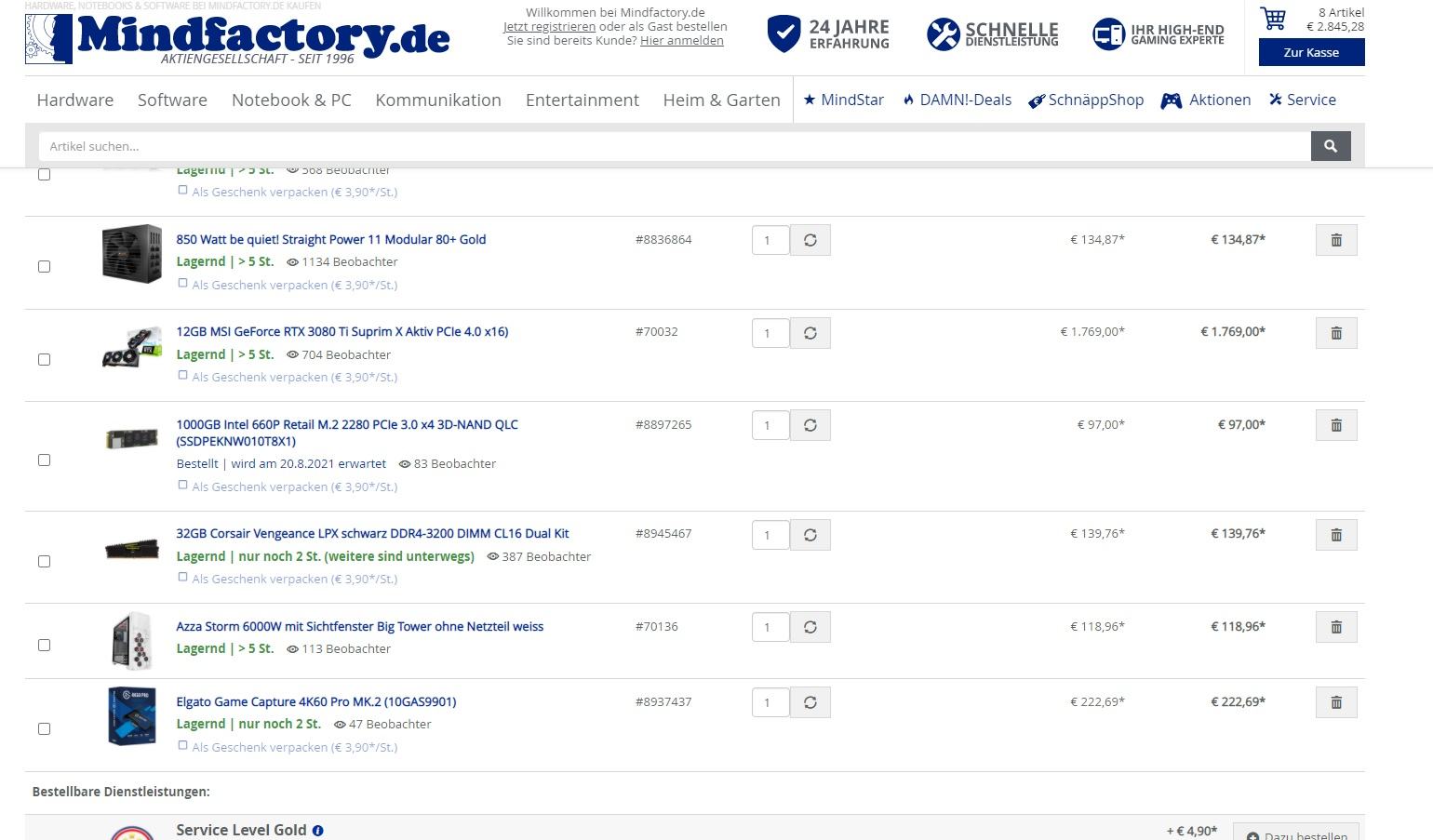Click the be quiet! power supply thumbnail
Image resolution: width=1433 pixels, height=840 pixels.
[x=131, y=253]
